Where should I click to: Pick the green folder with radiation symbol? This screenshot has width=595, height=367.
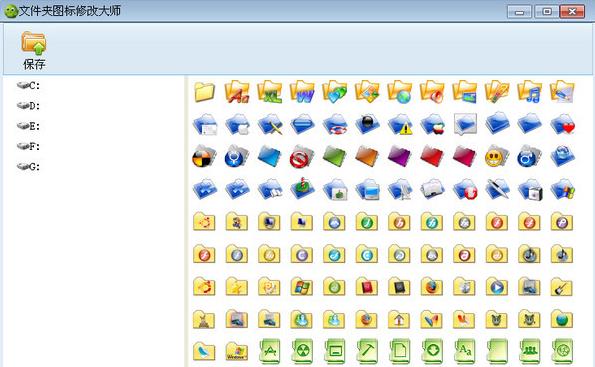click(x=302, y=351)
